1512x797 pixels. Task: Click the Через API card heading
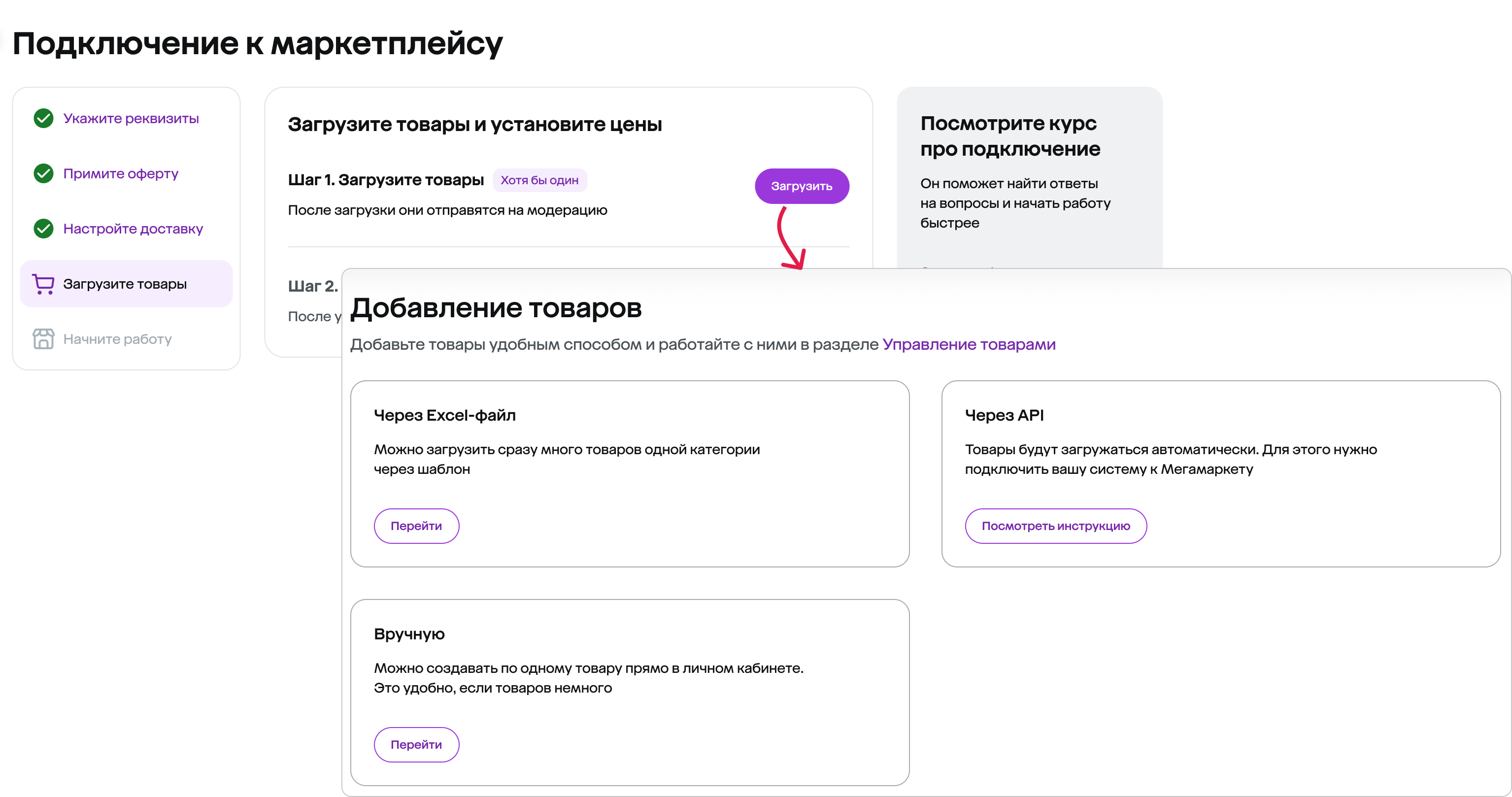pos(1004,416)
